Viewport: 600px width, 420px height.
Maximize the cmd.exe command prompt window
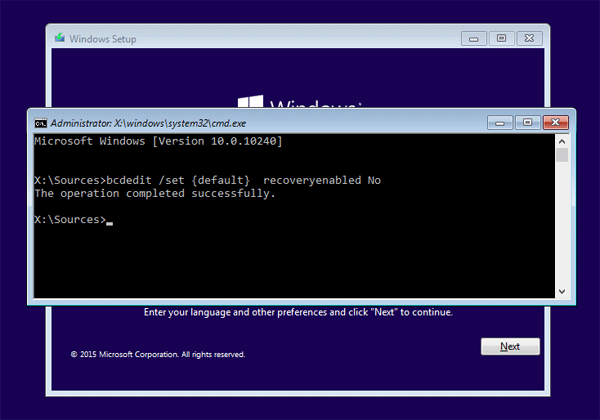click(x=528, y=122)
